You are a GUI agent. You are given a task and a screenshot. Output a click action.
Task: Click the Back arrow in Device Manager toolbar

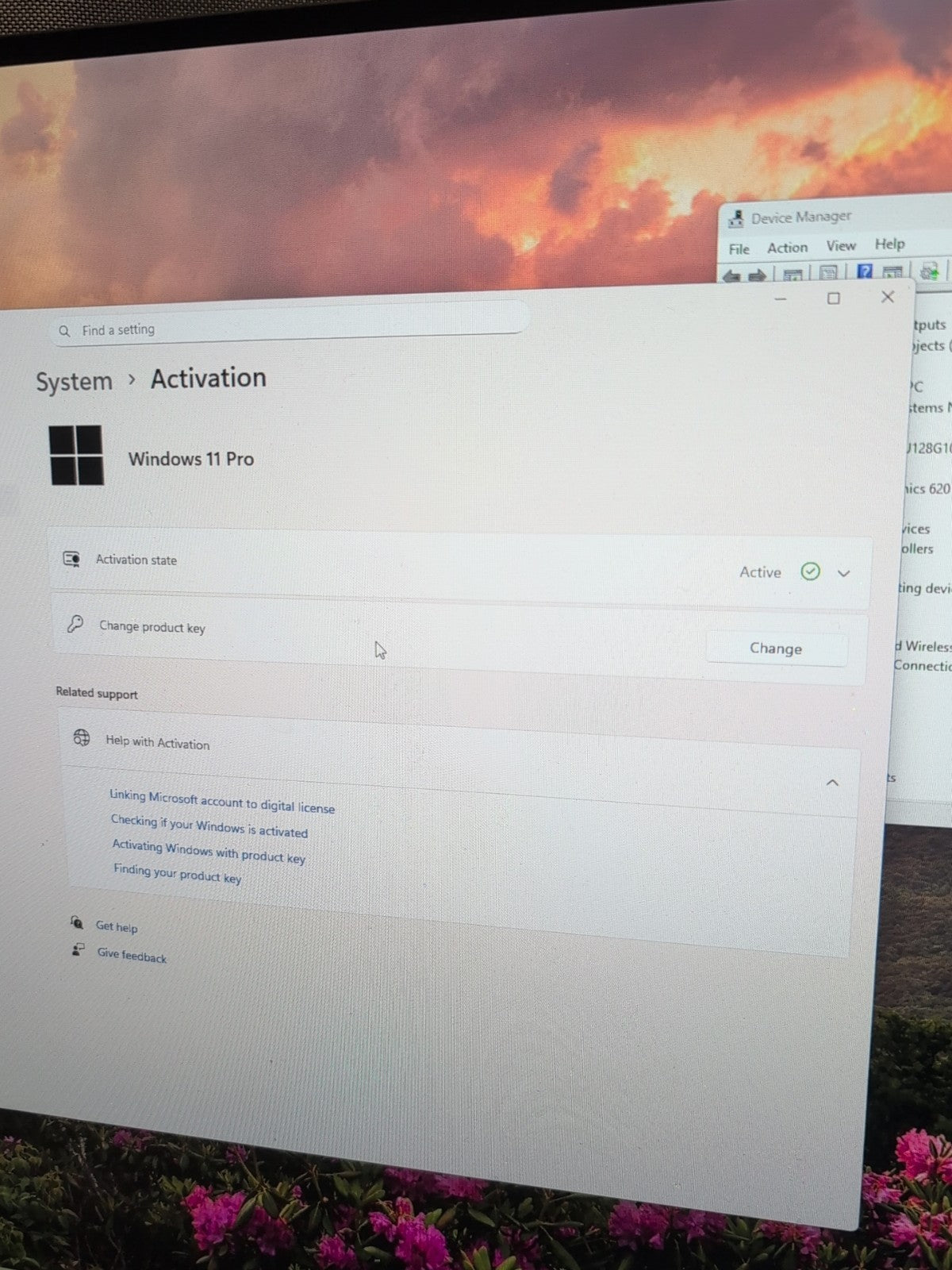(x=731, y=275)
